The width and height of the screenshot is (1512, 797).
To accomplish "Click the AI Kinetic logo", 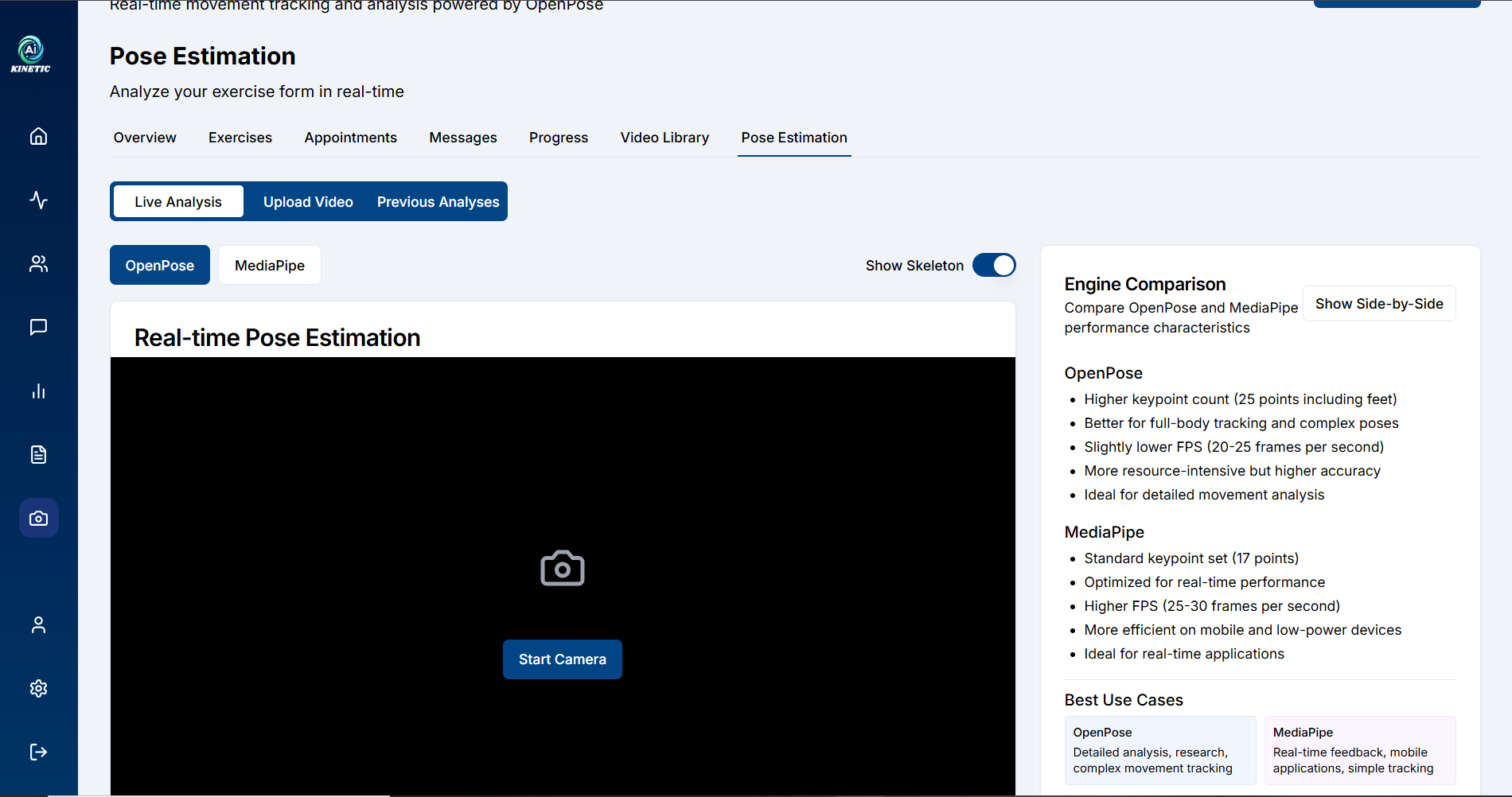I will 30,54.
